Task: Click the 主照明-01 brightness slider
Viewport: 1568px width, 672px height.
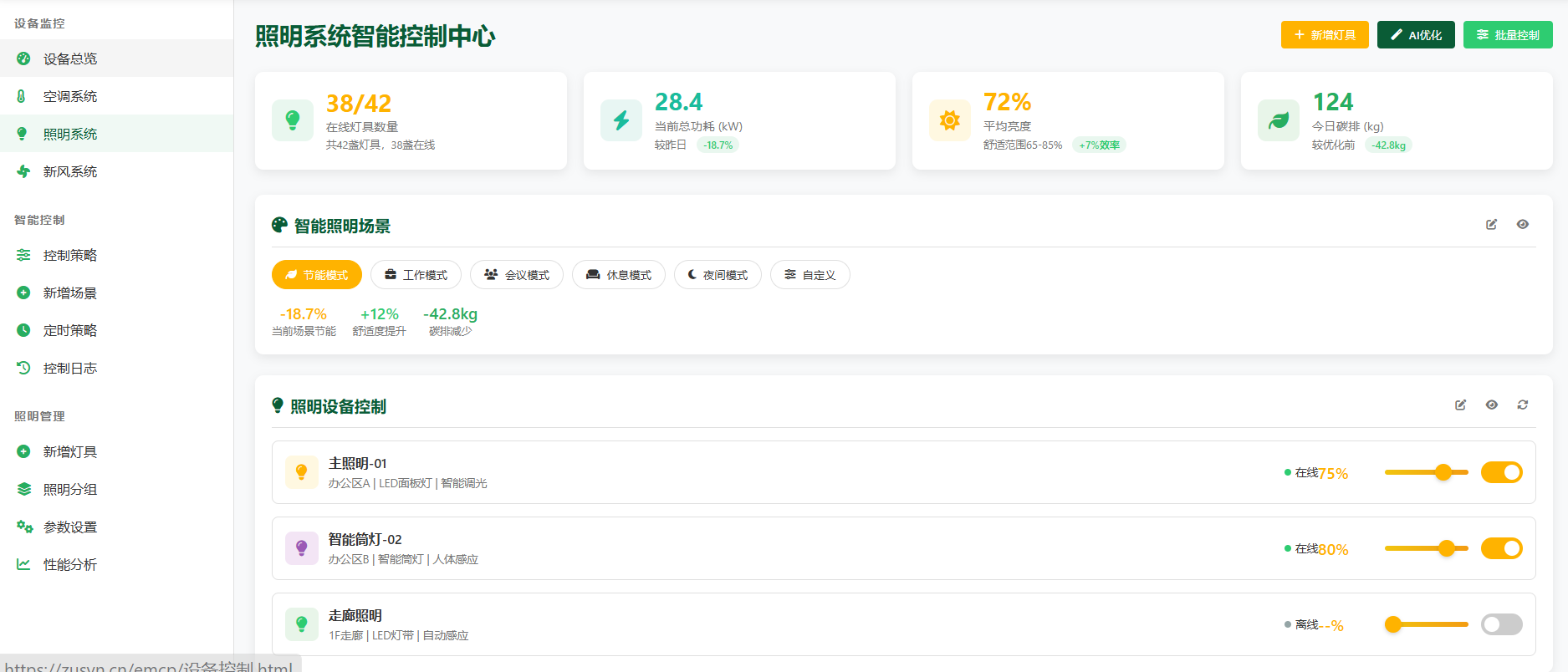Action: (x=1426, y=472)
